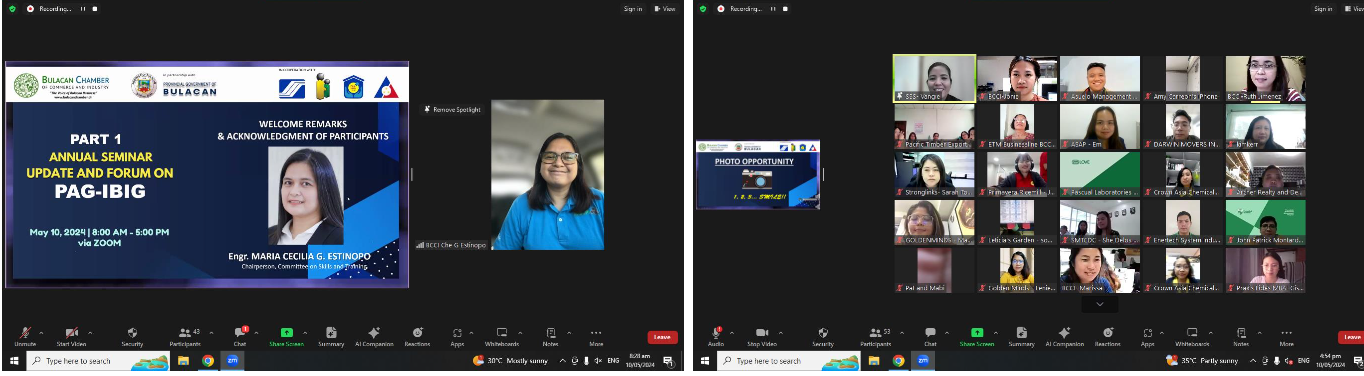The width and height of the screenshot is (1364, 376).
Task: Click green Share Screen in left window
Action: pos(286,336)
